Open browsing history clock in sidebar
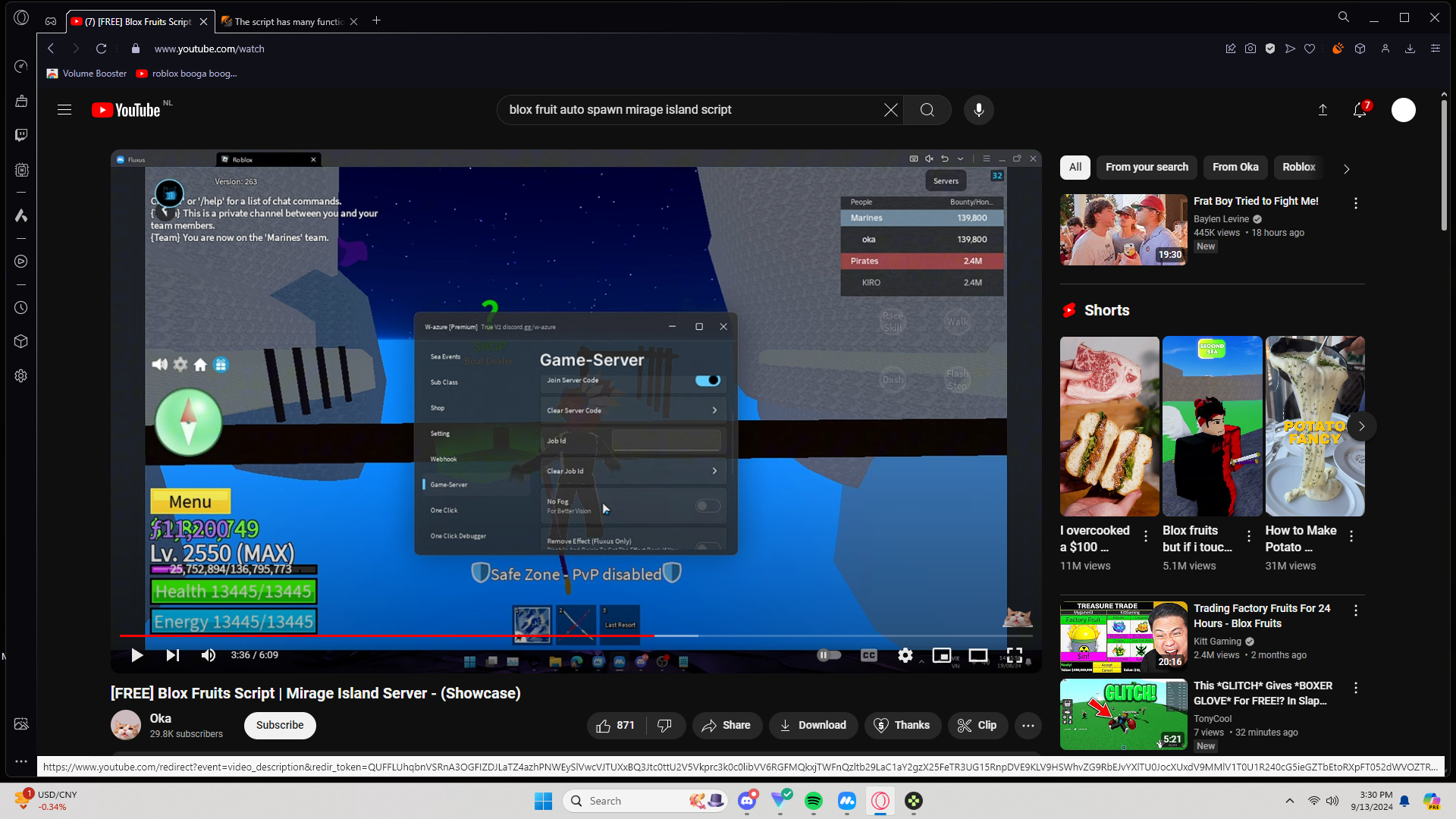1456x819 pixels. pos(21,308)
